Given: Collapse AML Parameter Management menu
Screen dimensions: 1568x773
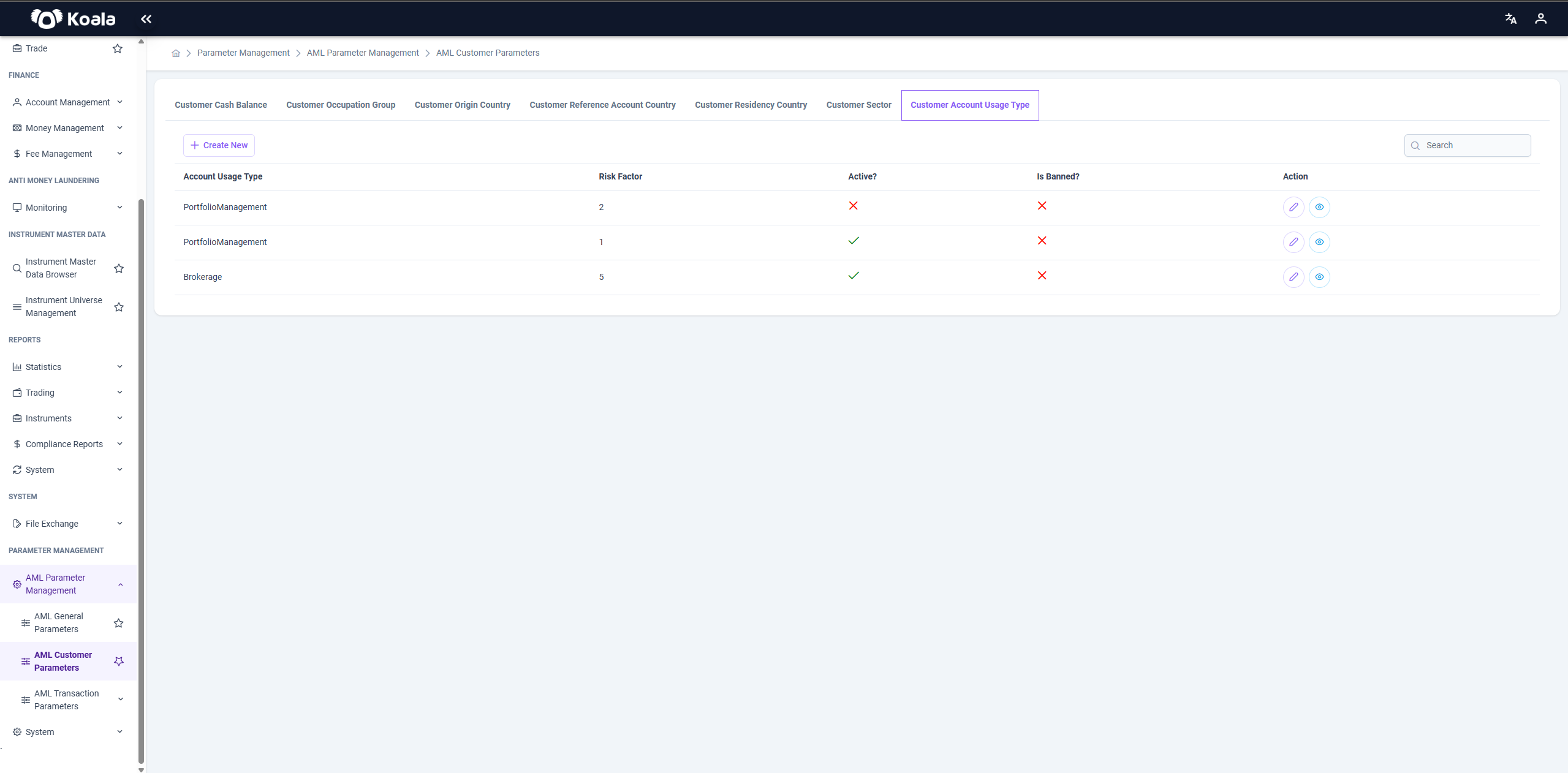Looking at the screenshot, I should [x=67, y=584].
